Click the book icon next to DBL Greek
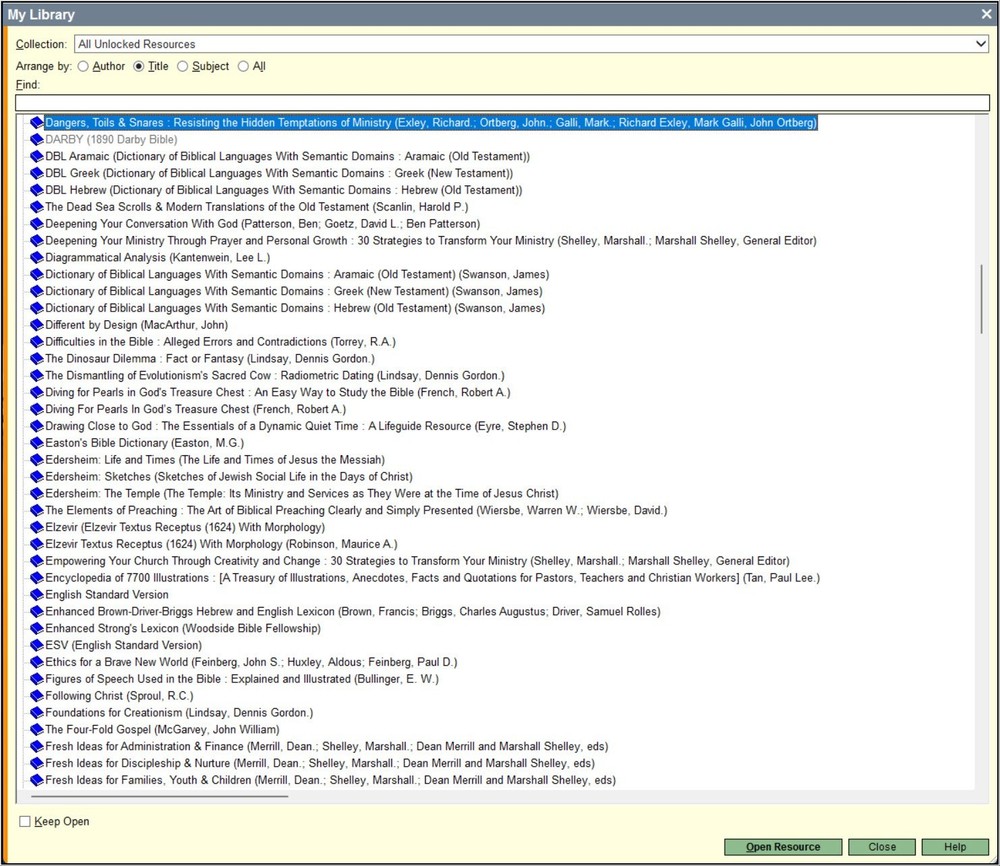Viewport: 1000px width, 866px height. pos(37,173)
